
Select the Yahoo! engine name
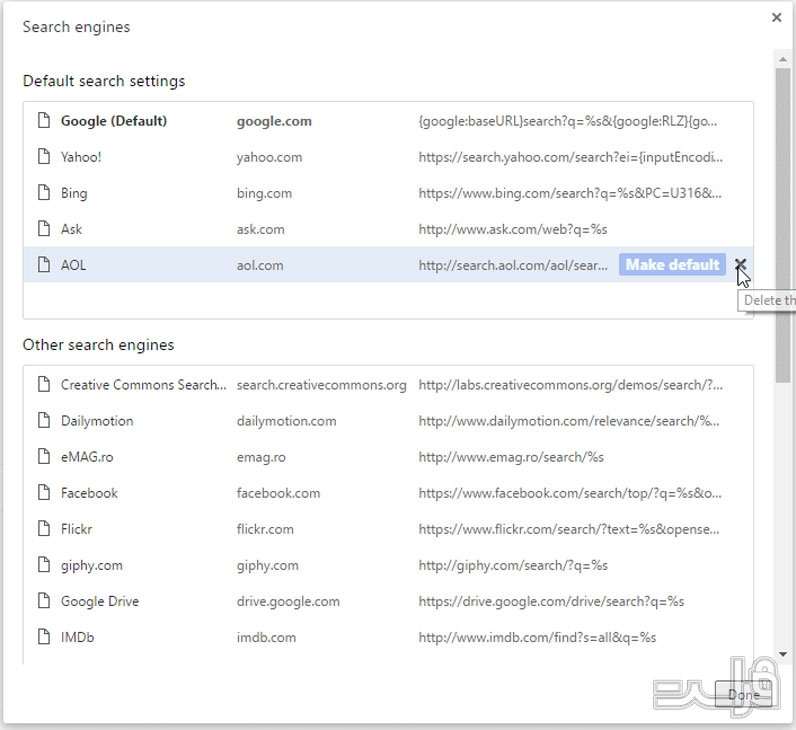pyautogui.click(x=81, y=157)
